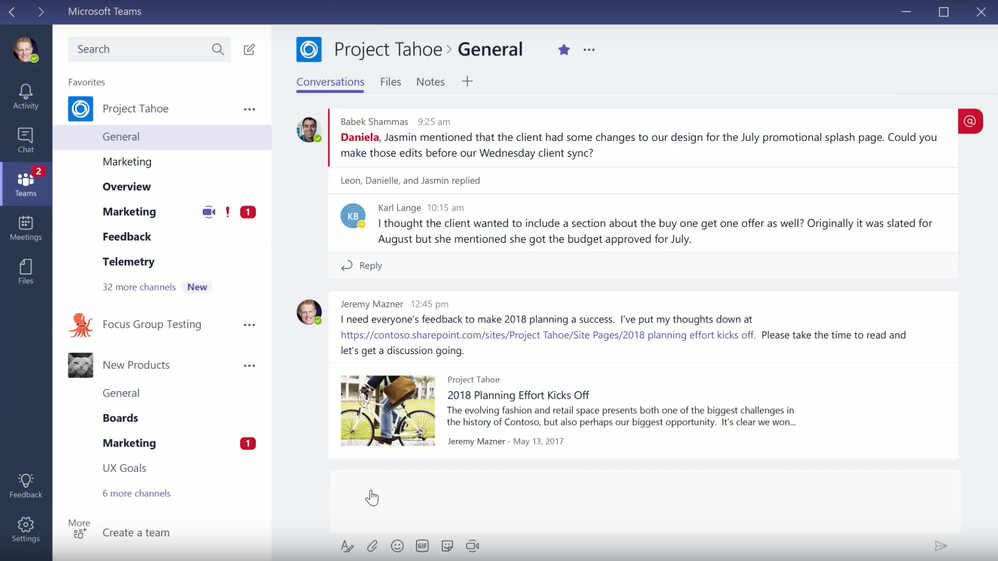998x561 pixels.
Task: Click the Project Tahoe header logo
Action: pyautogui.click(x=309, y=50)
